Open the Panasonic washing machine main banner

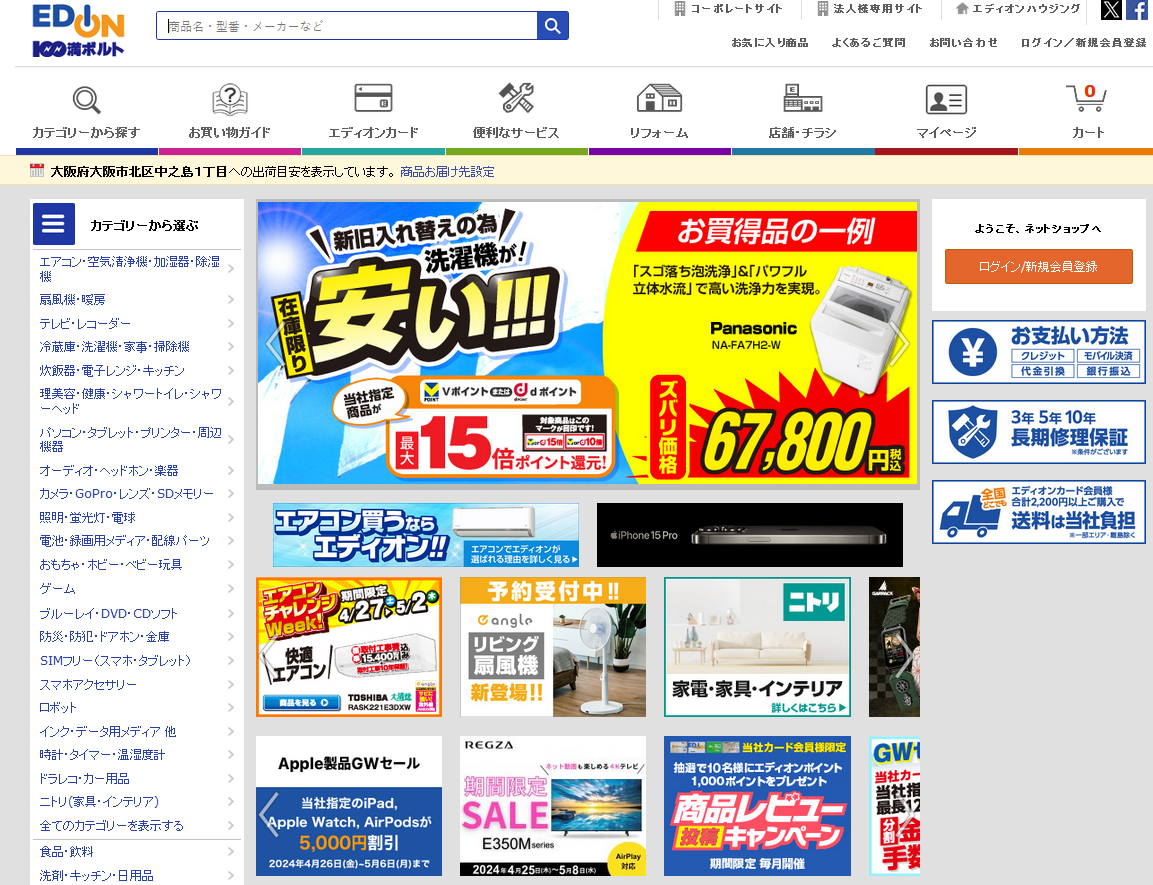(588, 343)
